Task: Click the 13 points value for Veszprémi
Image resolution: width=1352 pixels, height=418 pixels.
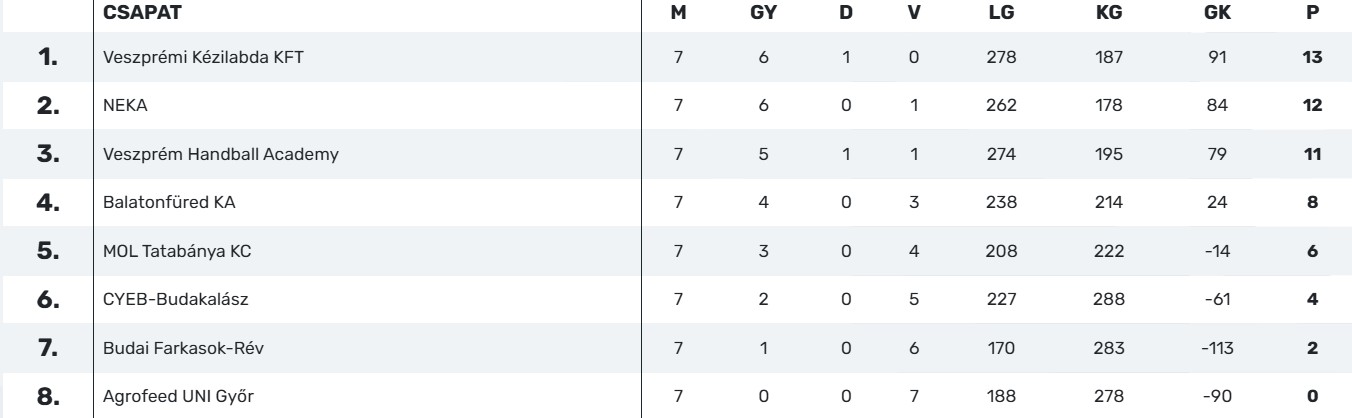Action: point(1313,58)
